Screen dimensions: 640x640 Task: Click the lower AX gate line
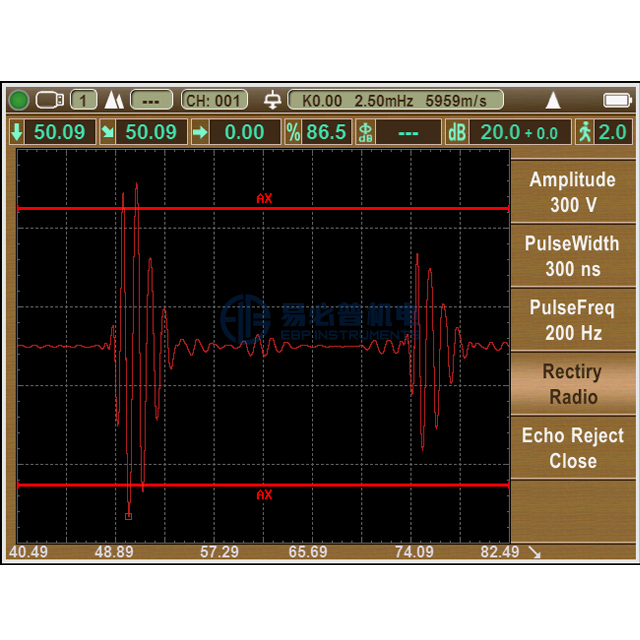click(x=263, y=485)
